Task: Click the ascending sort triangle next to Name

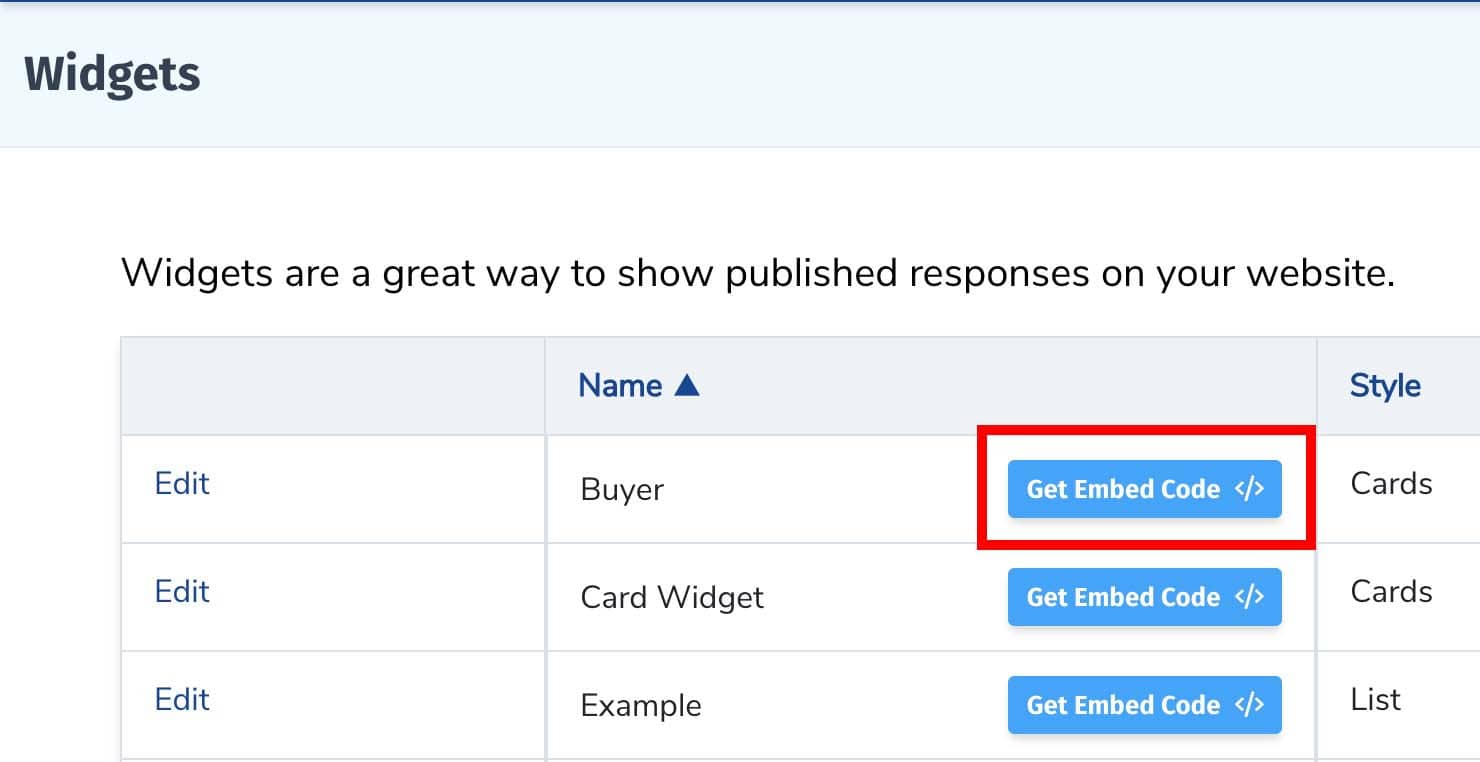Action: pyautogui.click(x=686, y=384)
